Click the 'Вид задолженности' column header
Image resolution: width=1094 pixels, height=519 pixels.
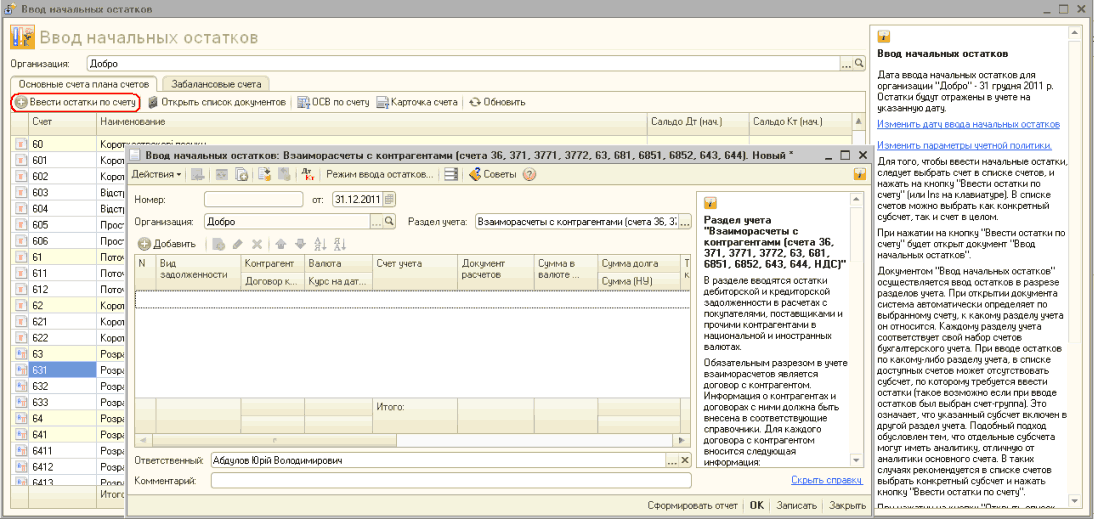[199, 272]
